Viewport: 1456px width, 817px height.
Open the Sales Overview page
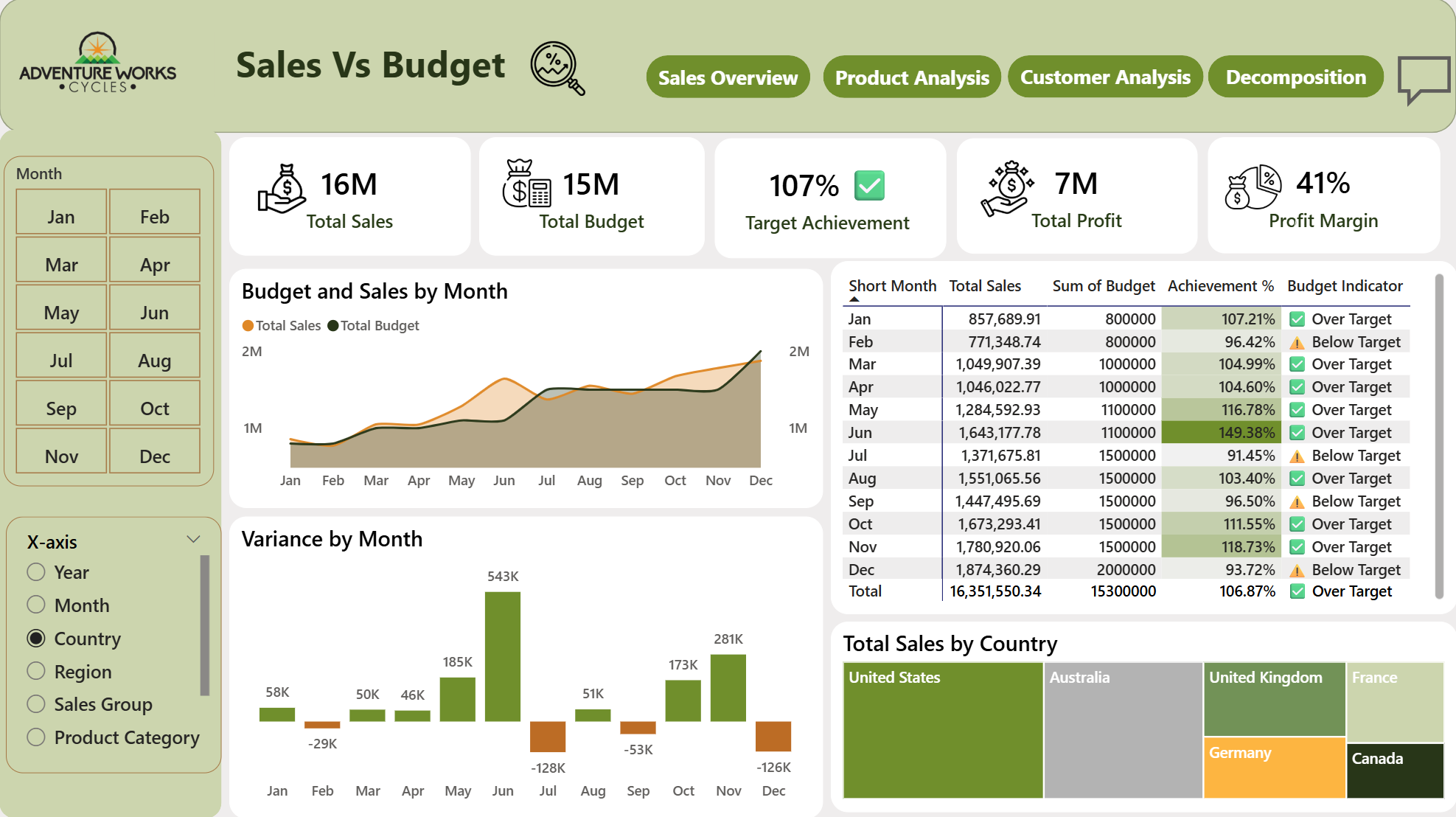[x=728, y=77]
